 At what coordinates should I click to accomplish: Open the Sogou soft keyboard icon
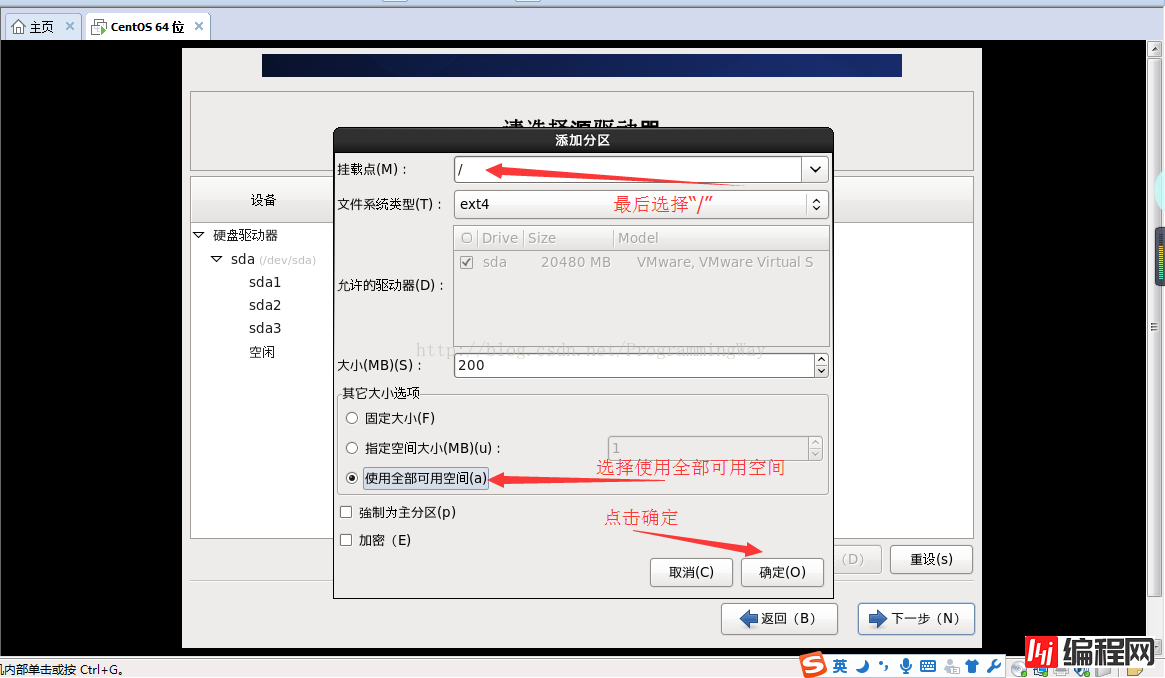pos(928,666)
